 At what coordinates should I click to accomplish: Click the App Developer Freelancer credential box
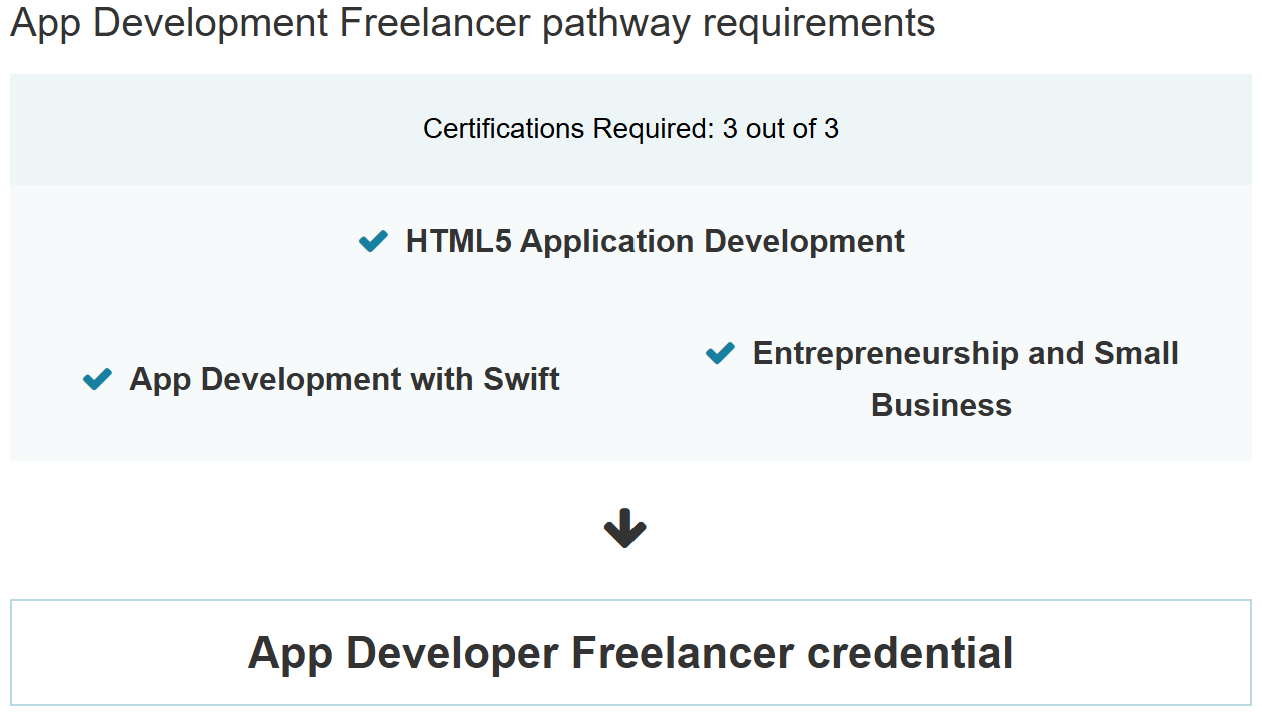point(630,652)
